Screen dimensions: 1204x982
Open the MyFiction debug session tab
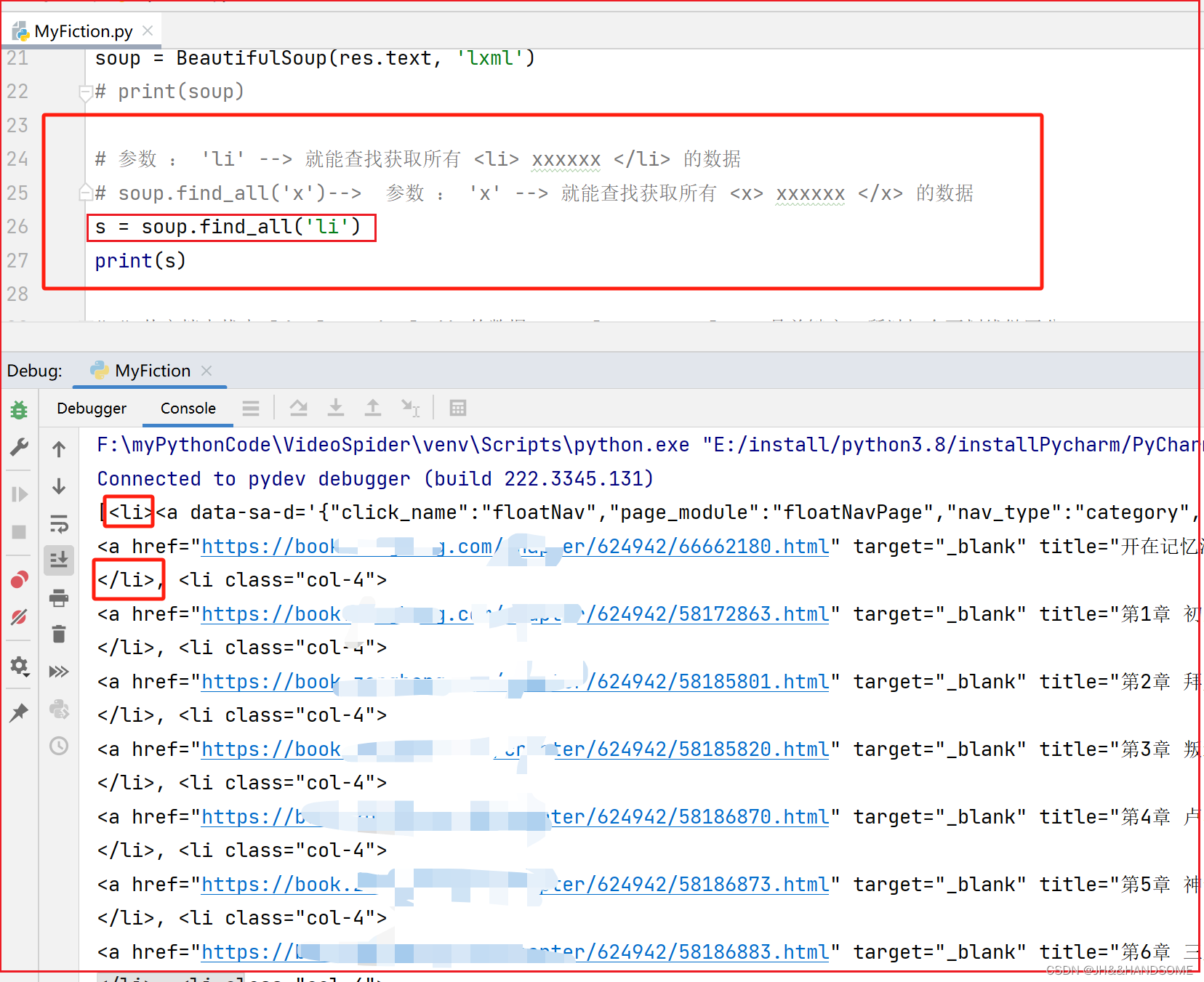coord(151,371)
